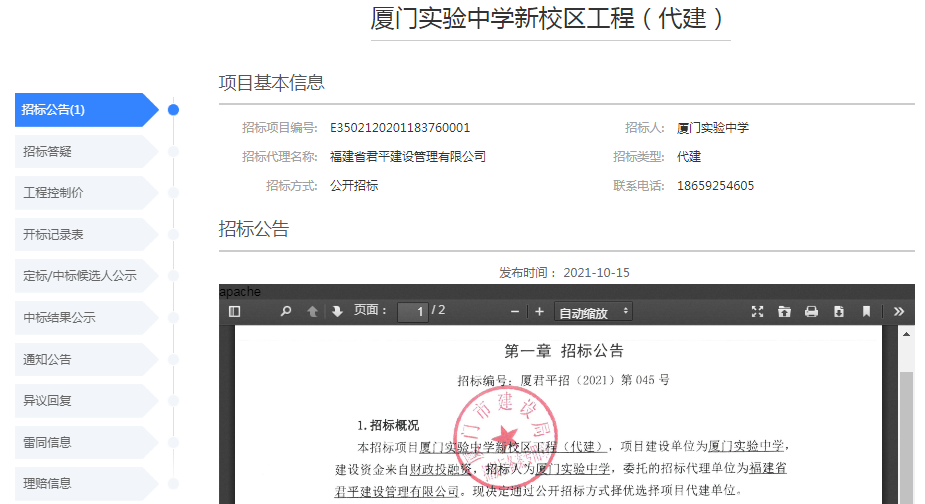Go to next PDF page

pyautogui.click(x=337, y=311)
